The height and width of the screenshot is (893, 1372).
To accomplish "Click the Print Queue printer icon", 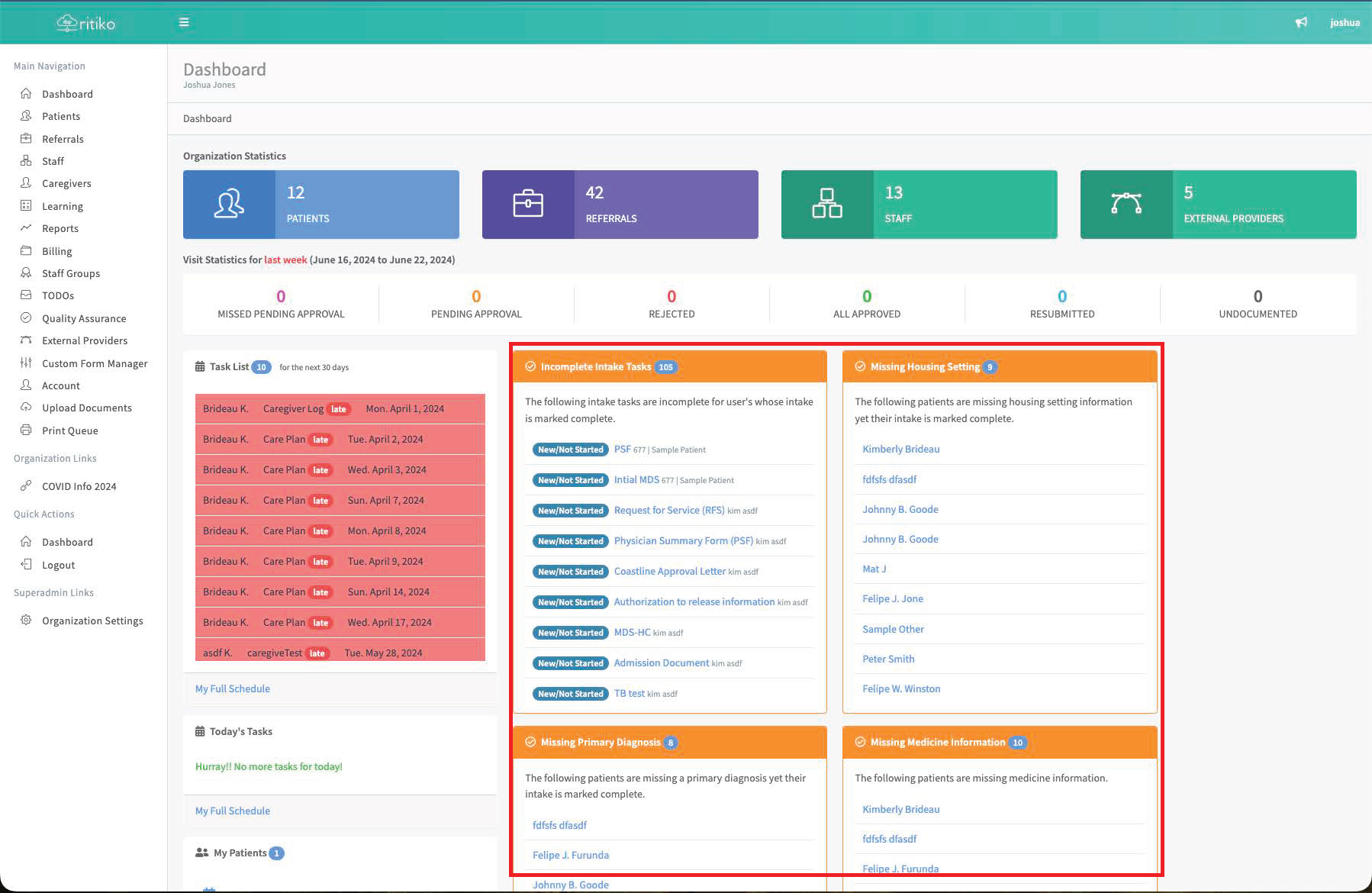I will [x=26, y=430].
